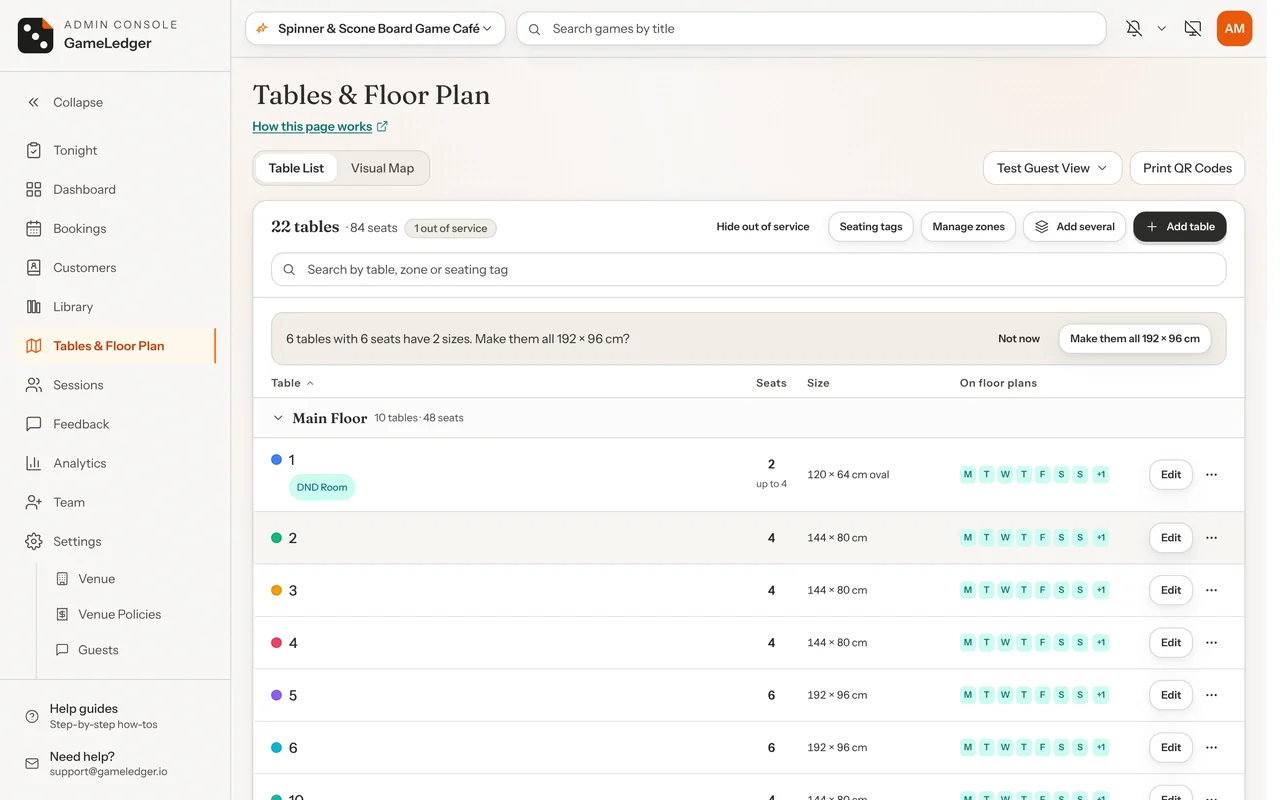
Task: Click Make them all 192 × 96 cm
Action: (1135, 339)
